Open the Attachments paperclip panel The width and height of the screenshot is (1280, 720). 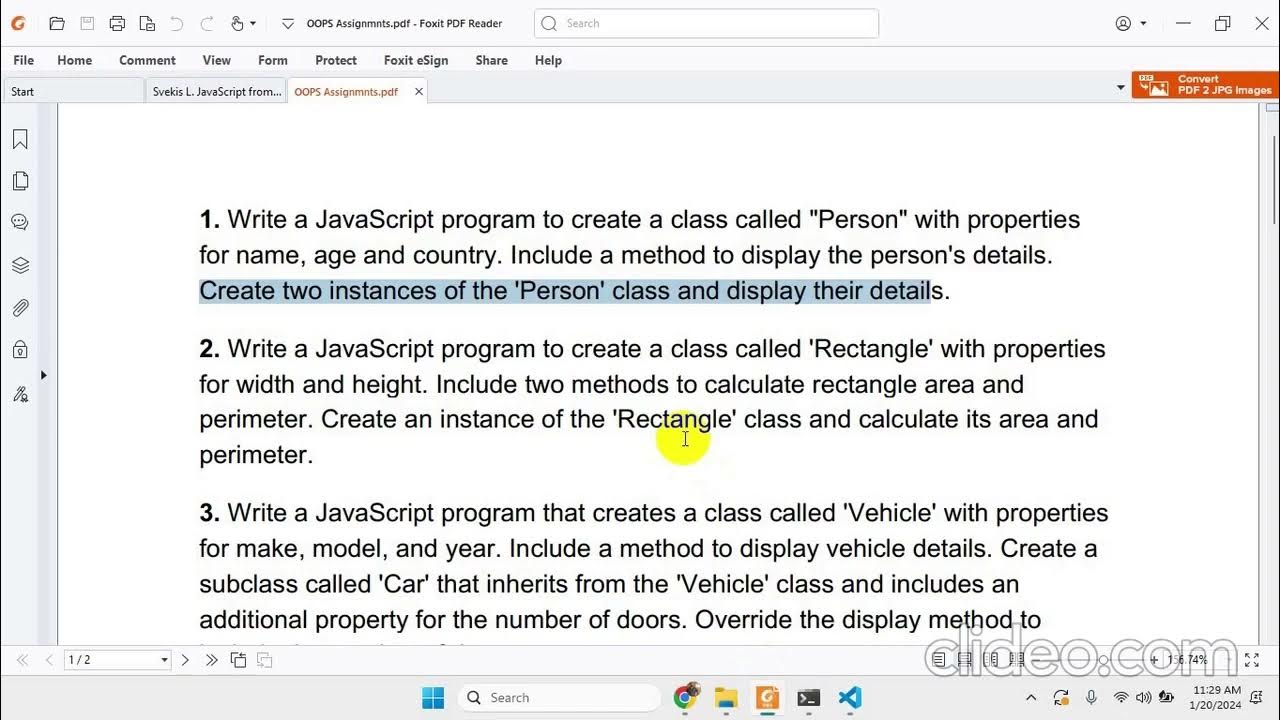point(20,308)
